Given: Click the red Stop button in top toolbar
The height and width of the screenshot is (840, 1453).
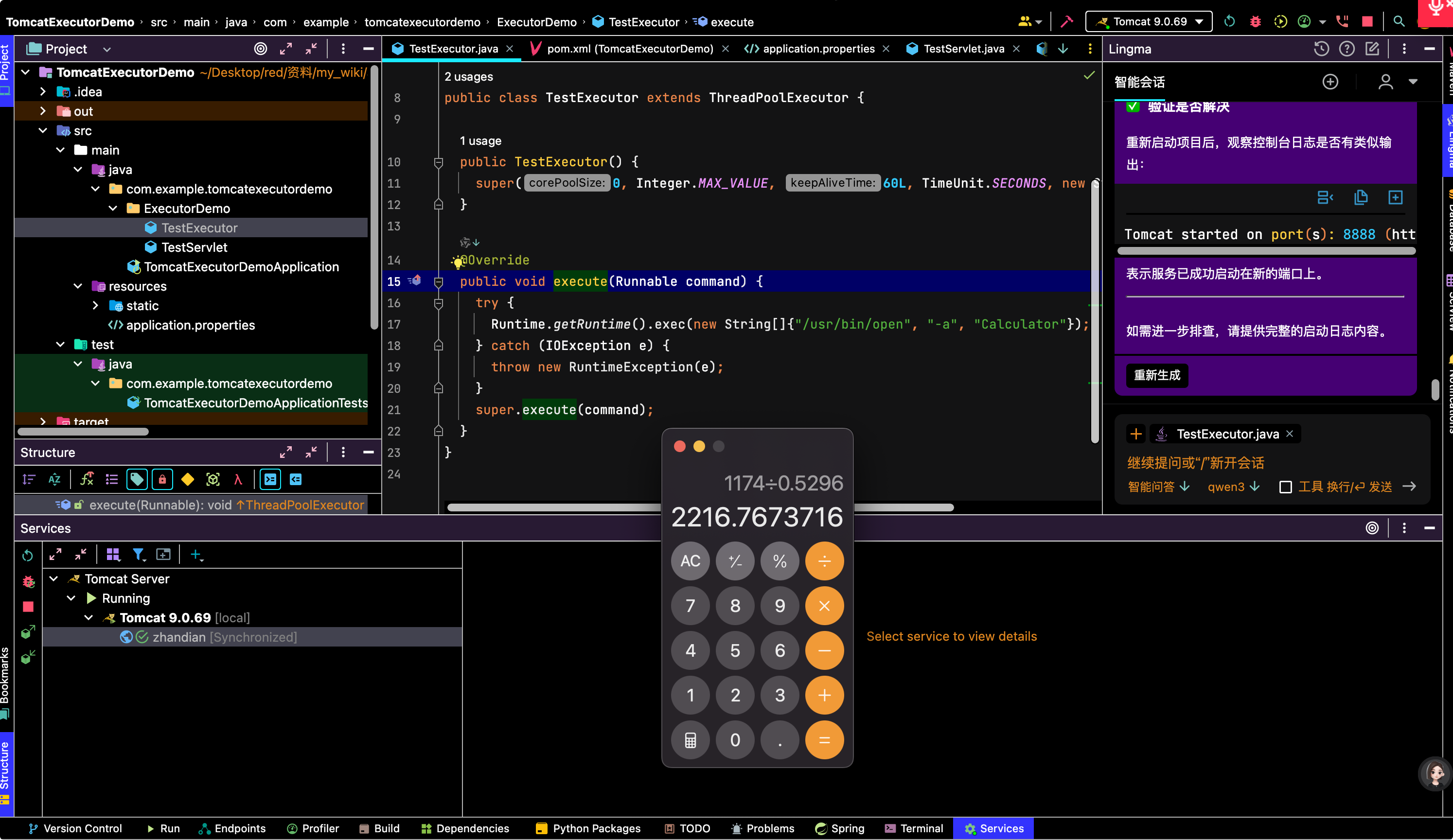Looking at the screenshot, I should [x=1367, y=22].
